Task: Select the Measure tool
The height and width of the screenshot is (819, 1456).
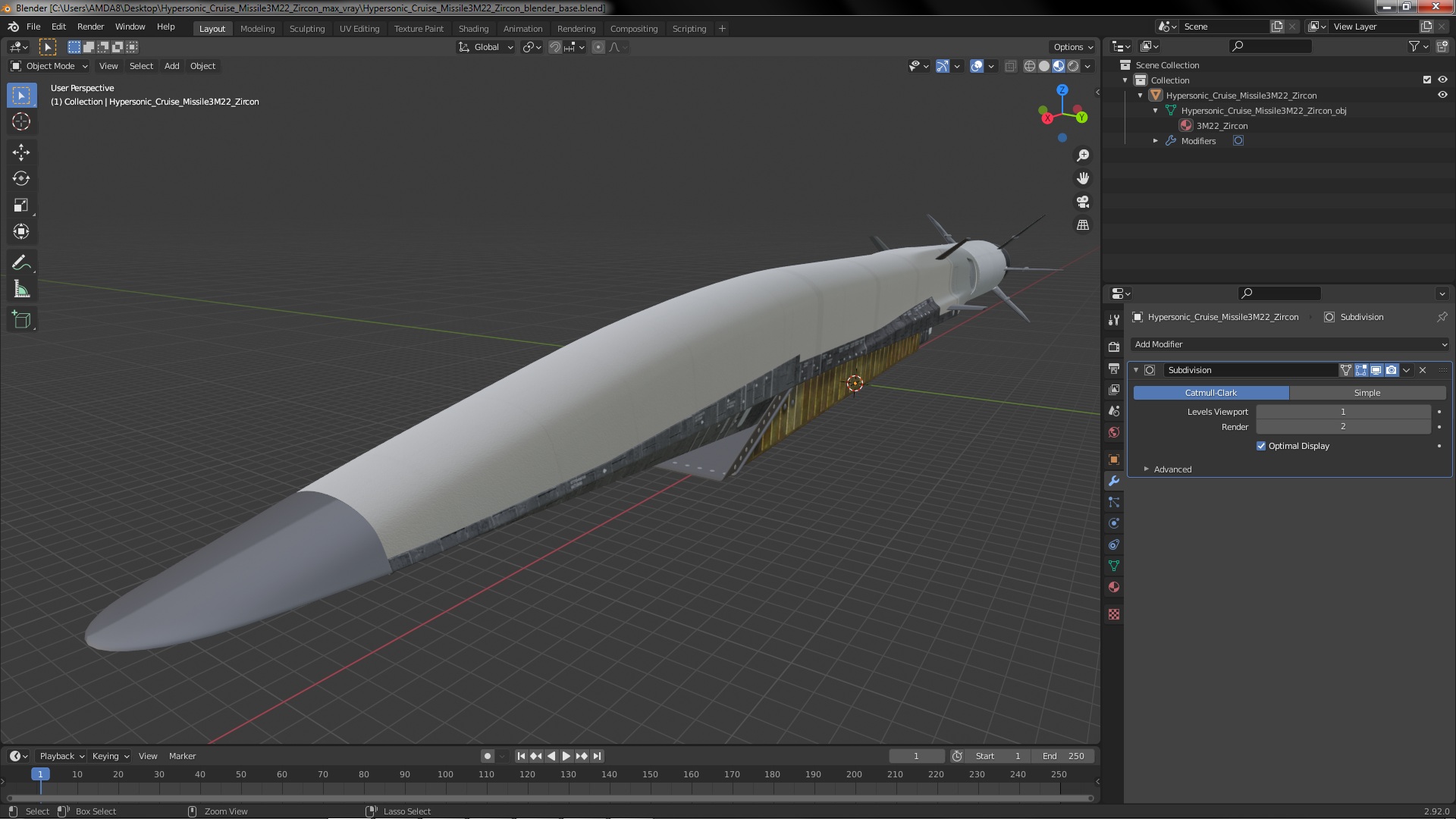Action: pos(21,289)
